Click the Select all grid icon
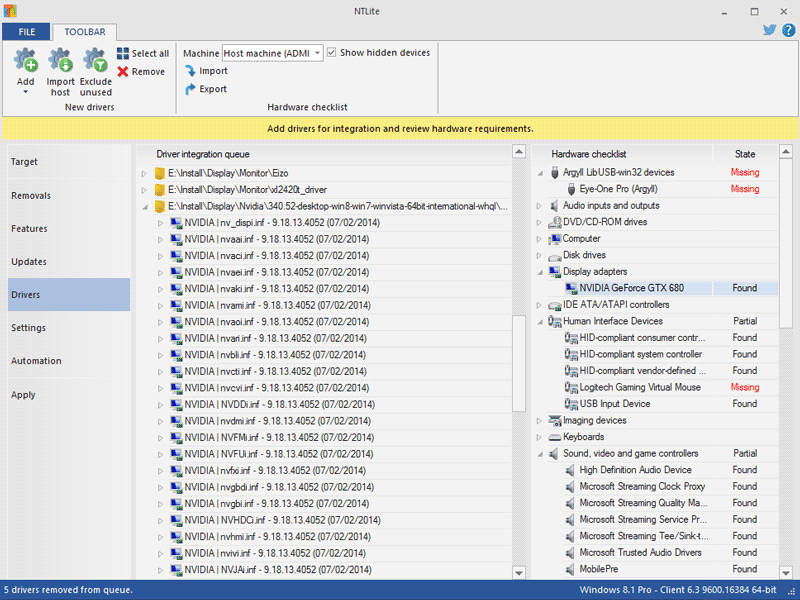The width and height of the screenshot is (800, 600). pos(123,54)
